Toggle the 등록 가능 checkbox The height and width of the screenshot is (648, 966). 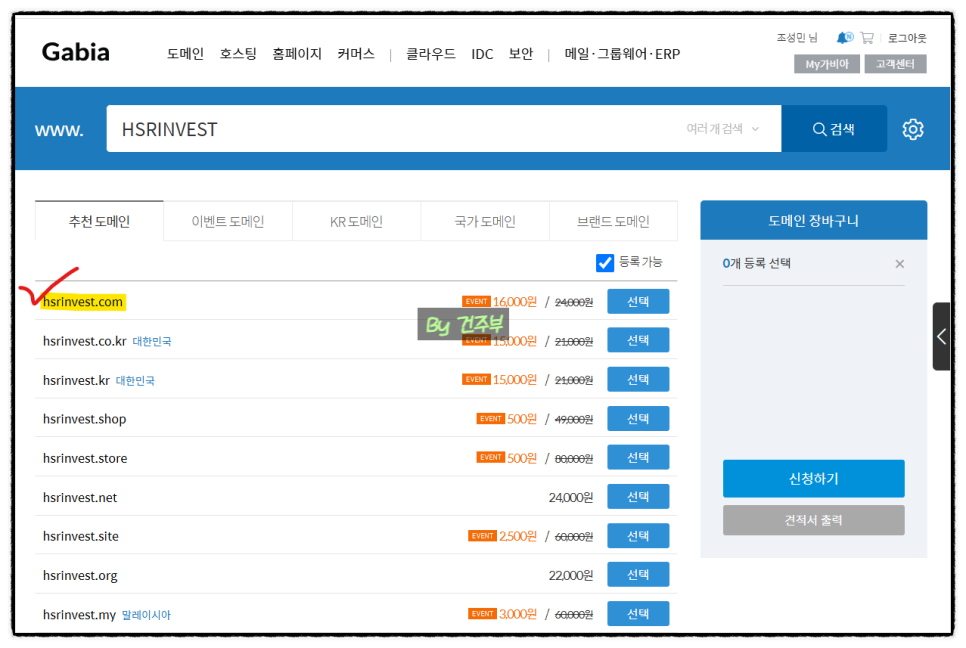coord(605,262)
